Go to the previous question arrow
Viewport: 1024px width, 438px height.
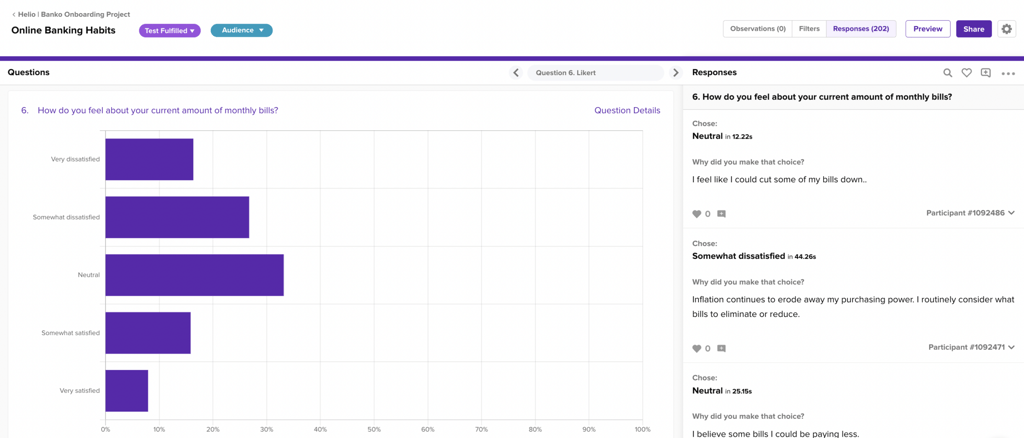pyautogui.click(x=516, y=73)
